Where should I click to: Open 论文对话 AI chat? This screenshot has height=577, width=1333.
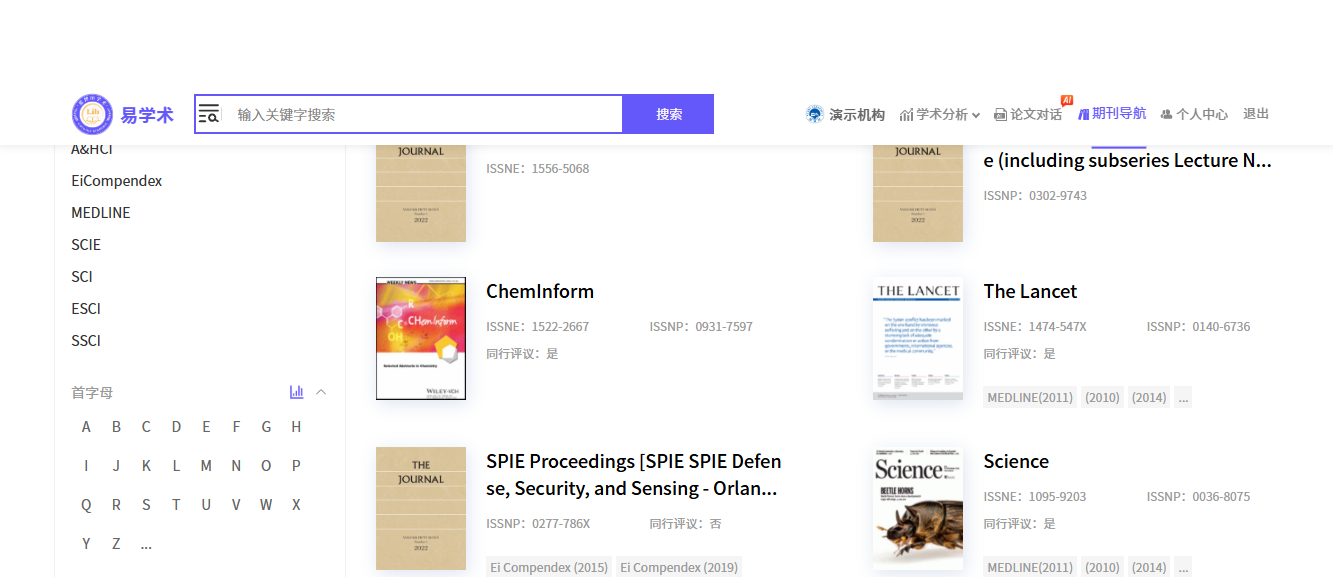pos(1028,115)
